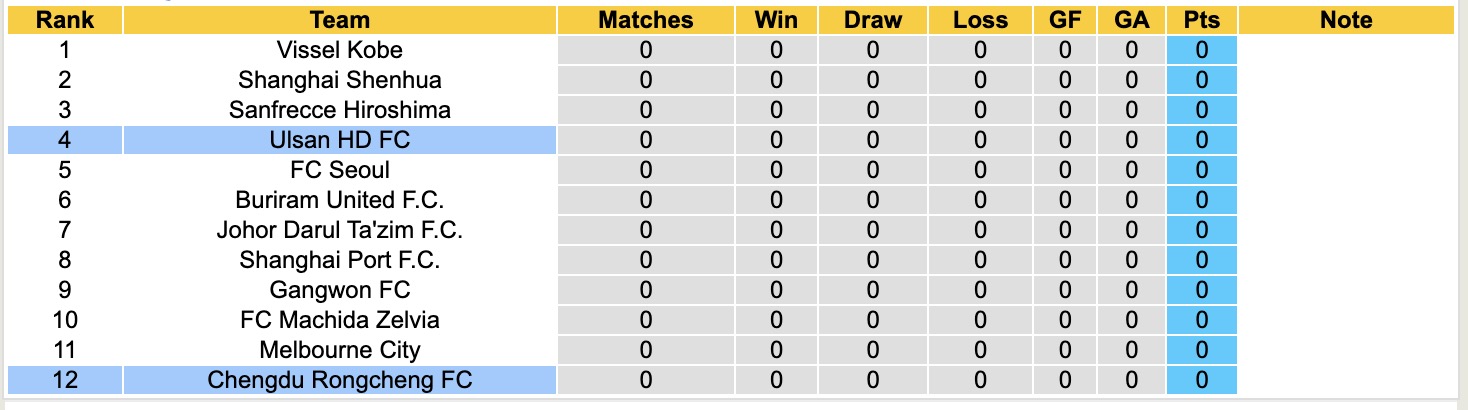Image resolution: width=1468 pixels, height=410 pixels.
Task: Select the Draw column header
Action: click(872, 20)
